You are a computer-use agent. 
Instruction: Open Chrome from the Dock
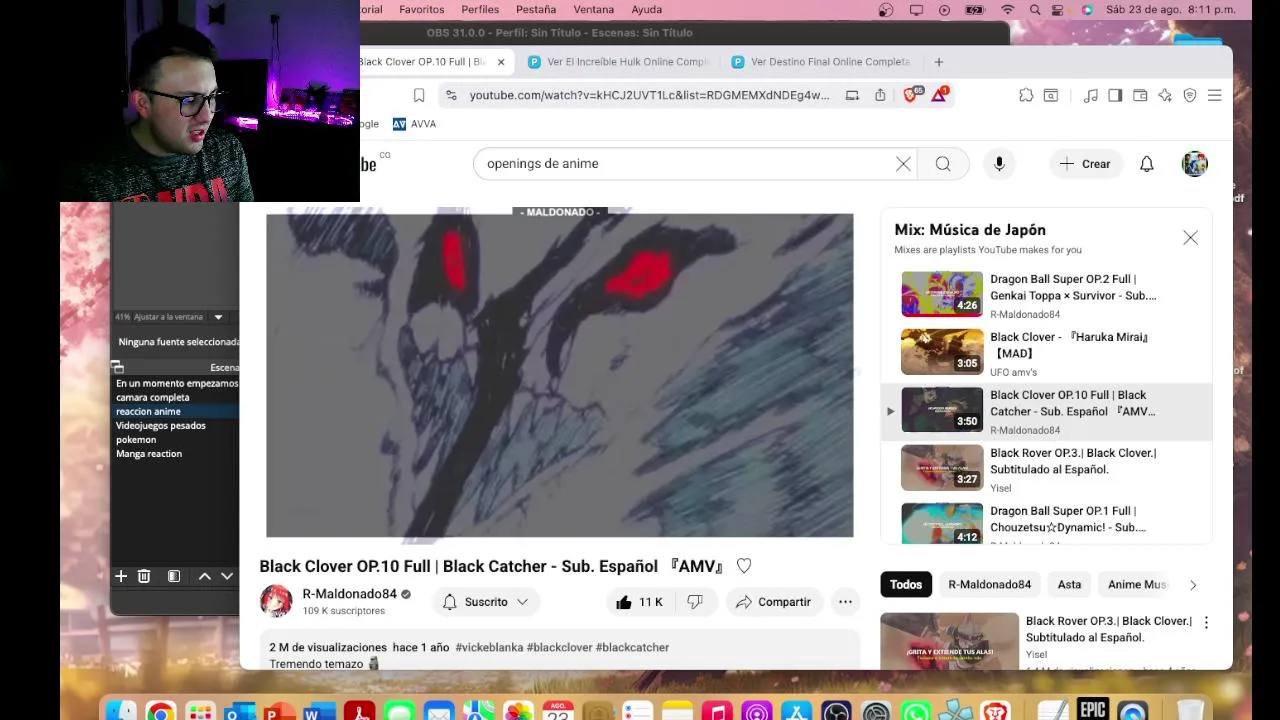pyautogui.click(x=160, y=711)
